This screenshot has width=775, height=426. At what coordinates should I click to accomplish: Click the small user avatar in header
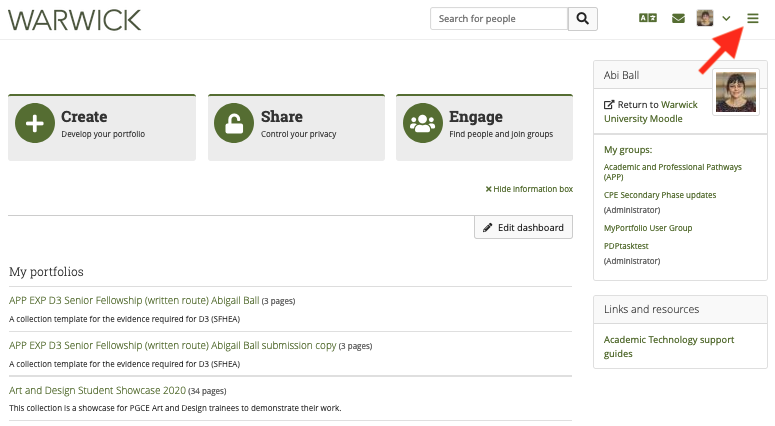pyautogui.click(x=705, y=18)
